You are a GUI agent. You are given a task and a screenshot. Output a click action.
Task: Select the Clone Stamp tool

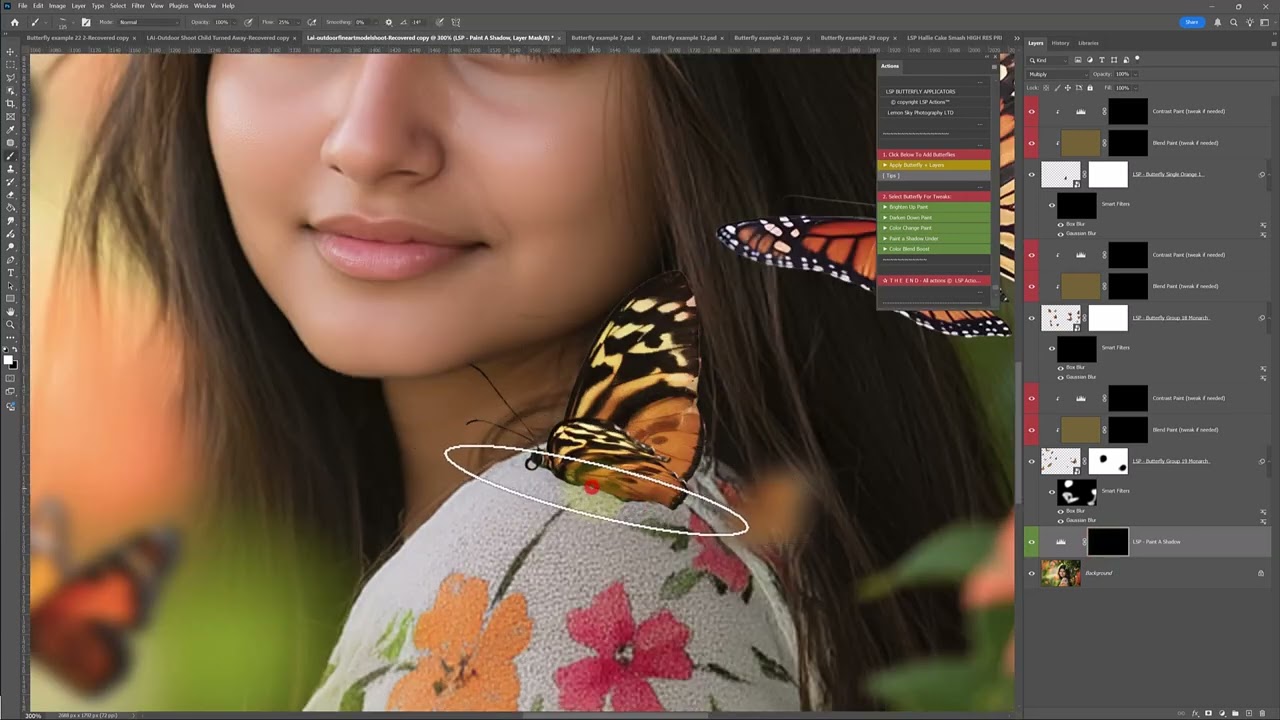pos(11,169)
